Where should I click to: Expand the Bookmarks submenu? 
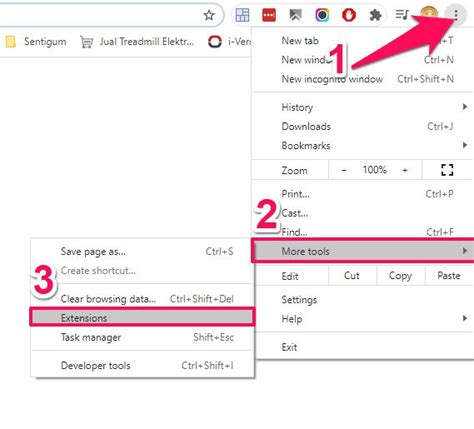coord(362,145)
